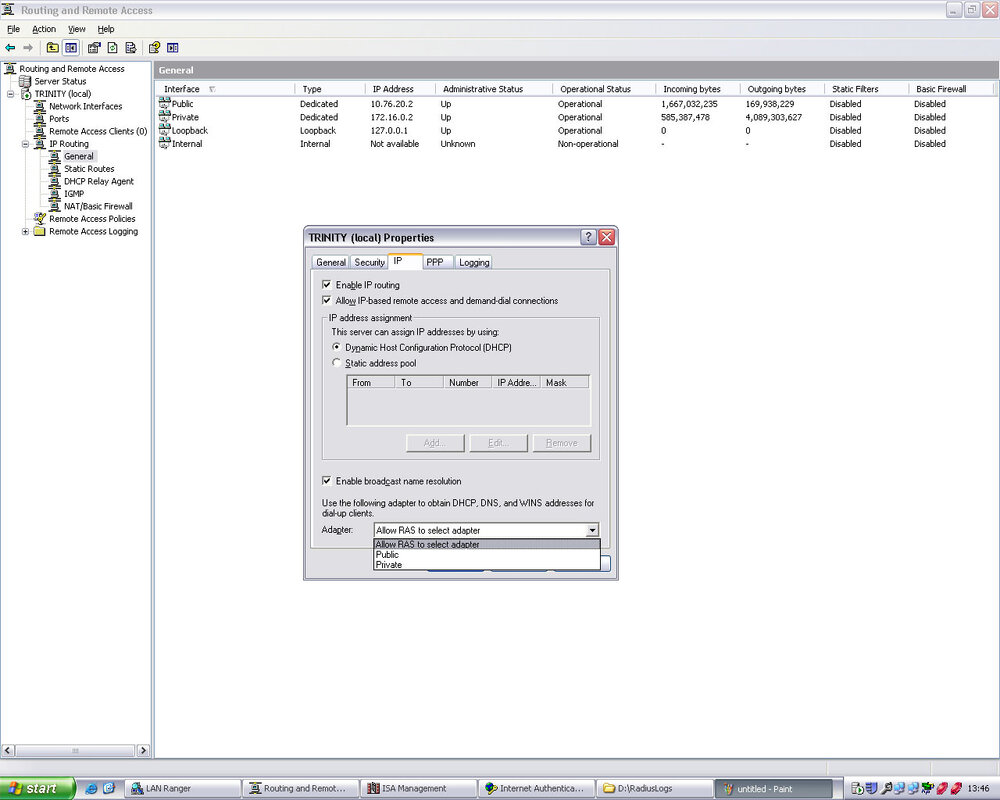
Task: Click the Show/Hide Action Pane toolbar icon
Action: [173, 48]
